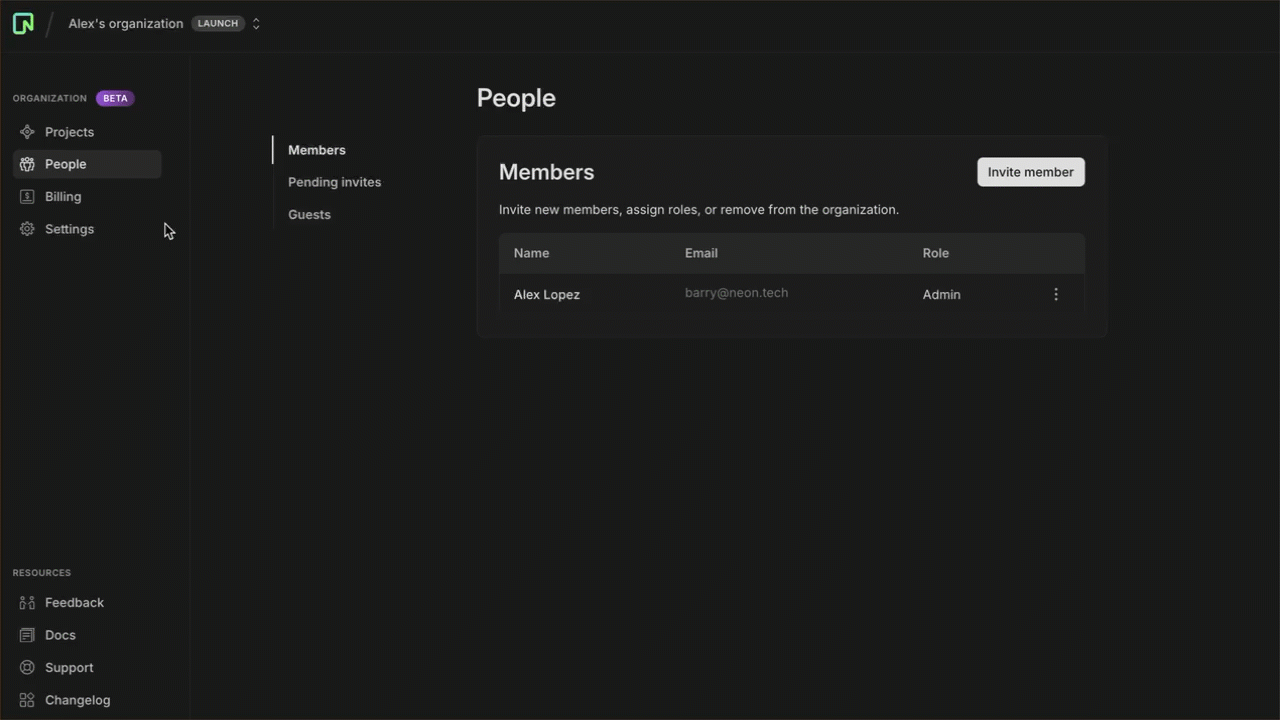Click the Docs icon in Resources
This screenshot has width=1280, height=720.
27,635
